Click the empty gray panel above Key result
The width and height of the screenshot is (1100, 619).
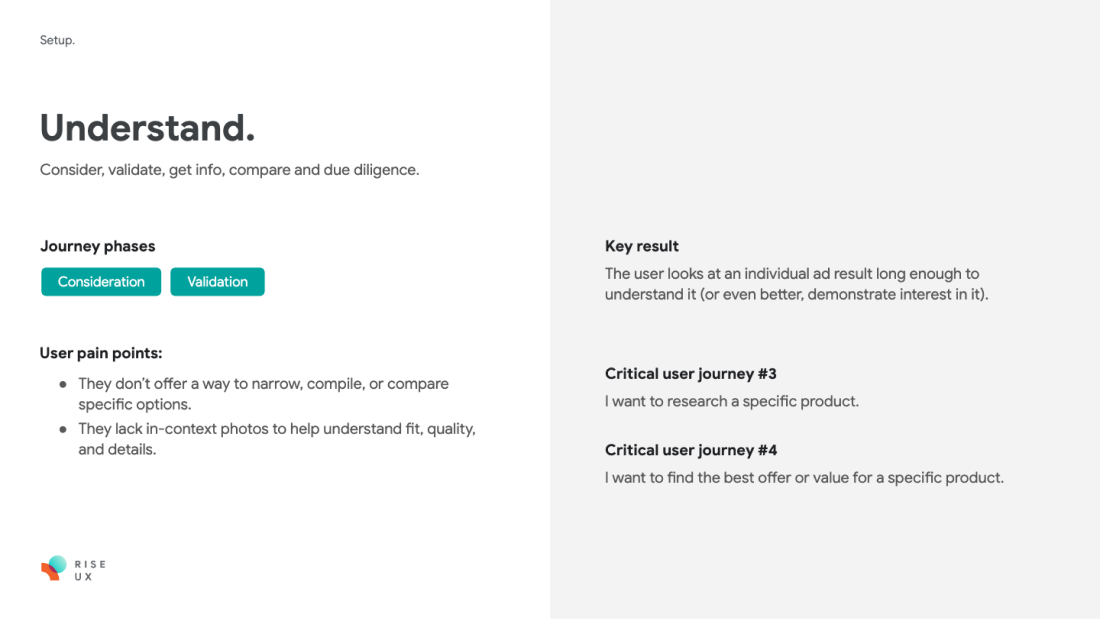825,116
